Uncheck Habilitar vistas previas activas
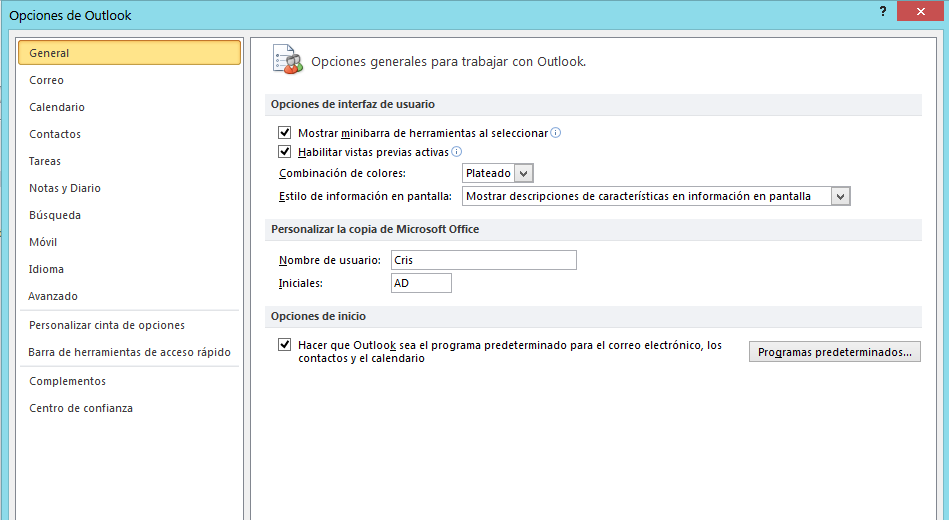Screen dimensions: 949x520 [284, 151]
